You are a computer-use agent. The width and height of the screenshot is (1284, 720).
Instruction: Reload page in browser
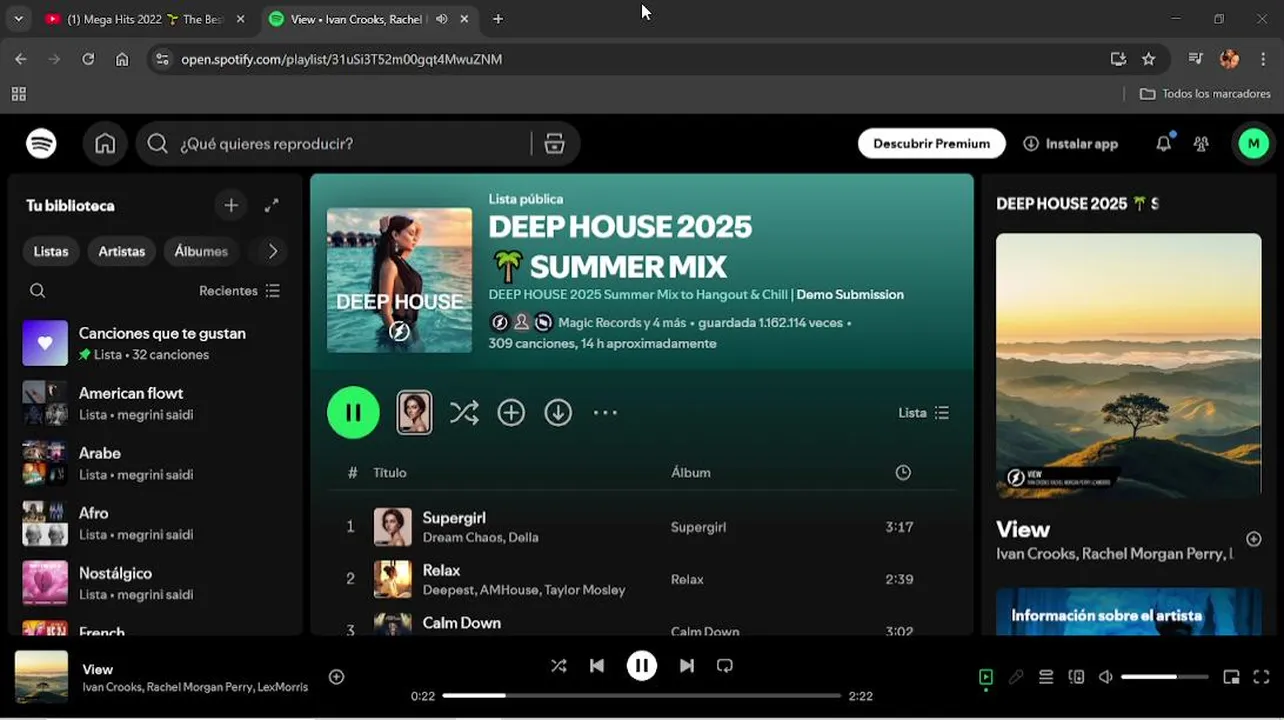88,59
